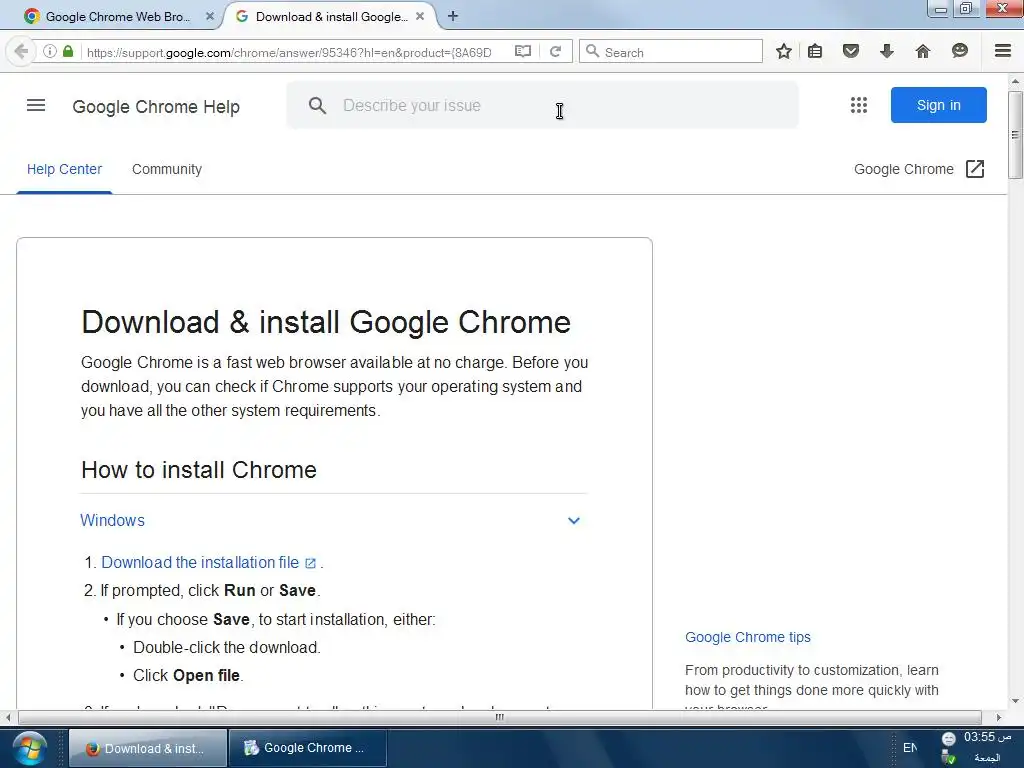Close the Download & install Google tab
This screenshot has width=1024, height=768.
(x=420, y=16)
